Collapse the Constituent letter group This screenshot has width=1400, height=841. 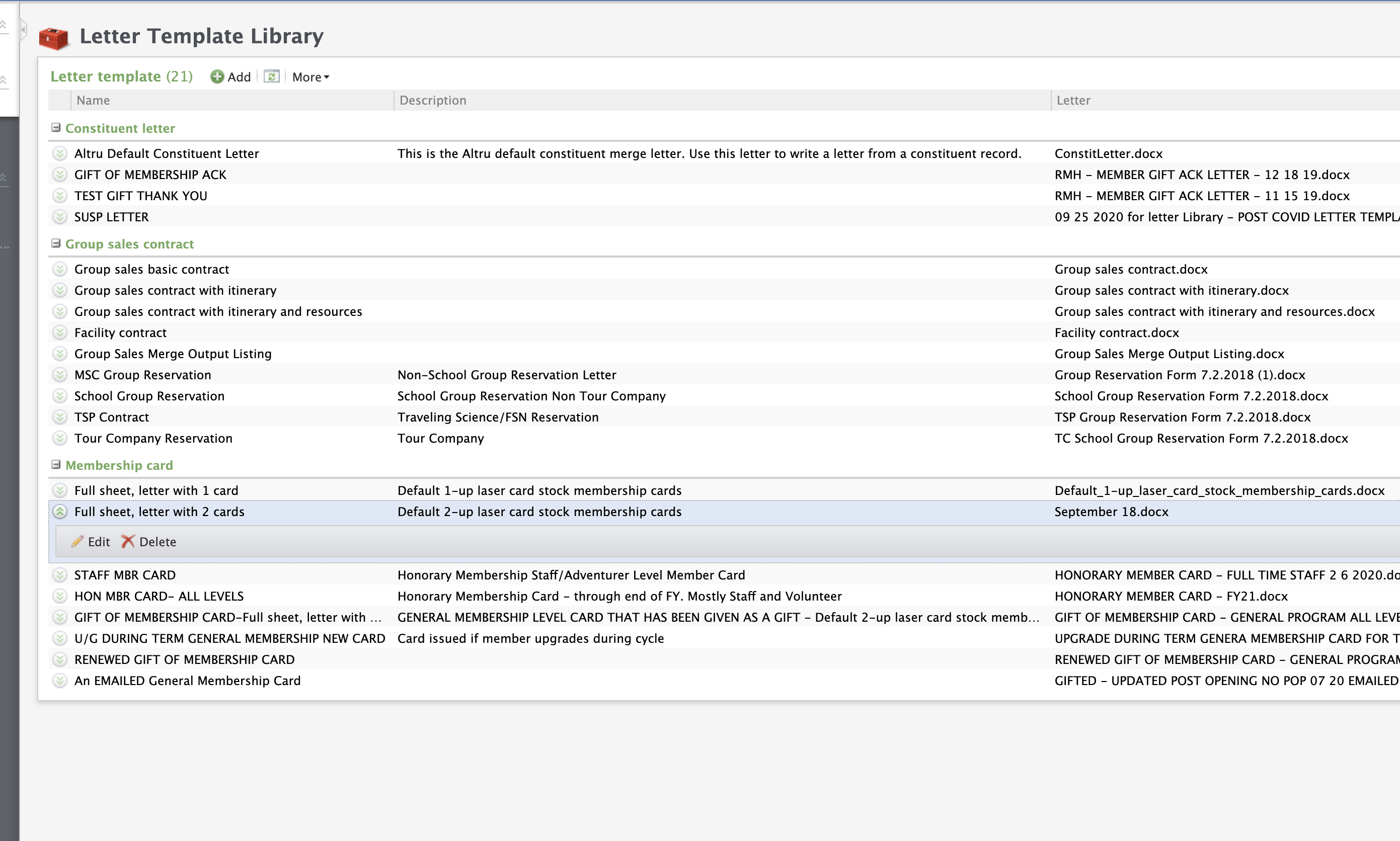[55, 128]
